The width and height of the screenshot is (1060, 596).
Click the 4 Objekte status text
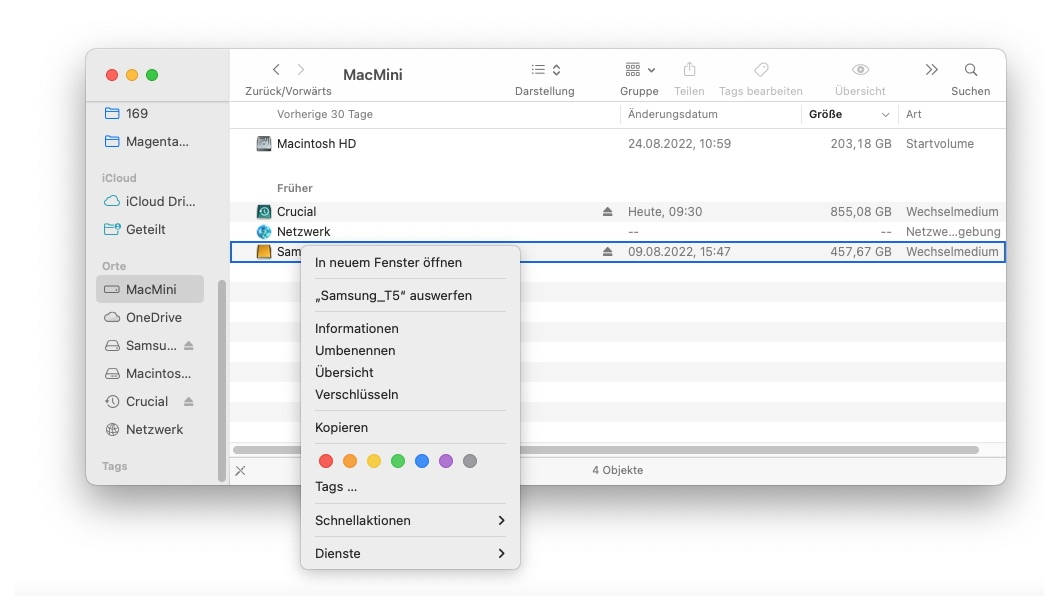click(x=617, y=470)
